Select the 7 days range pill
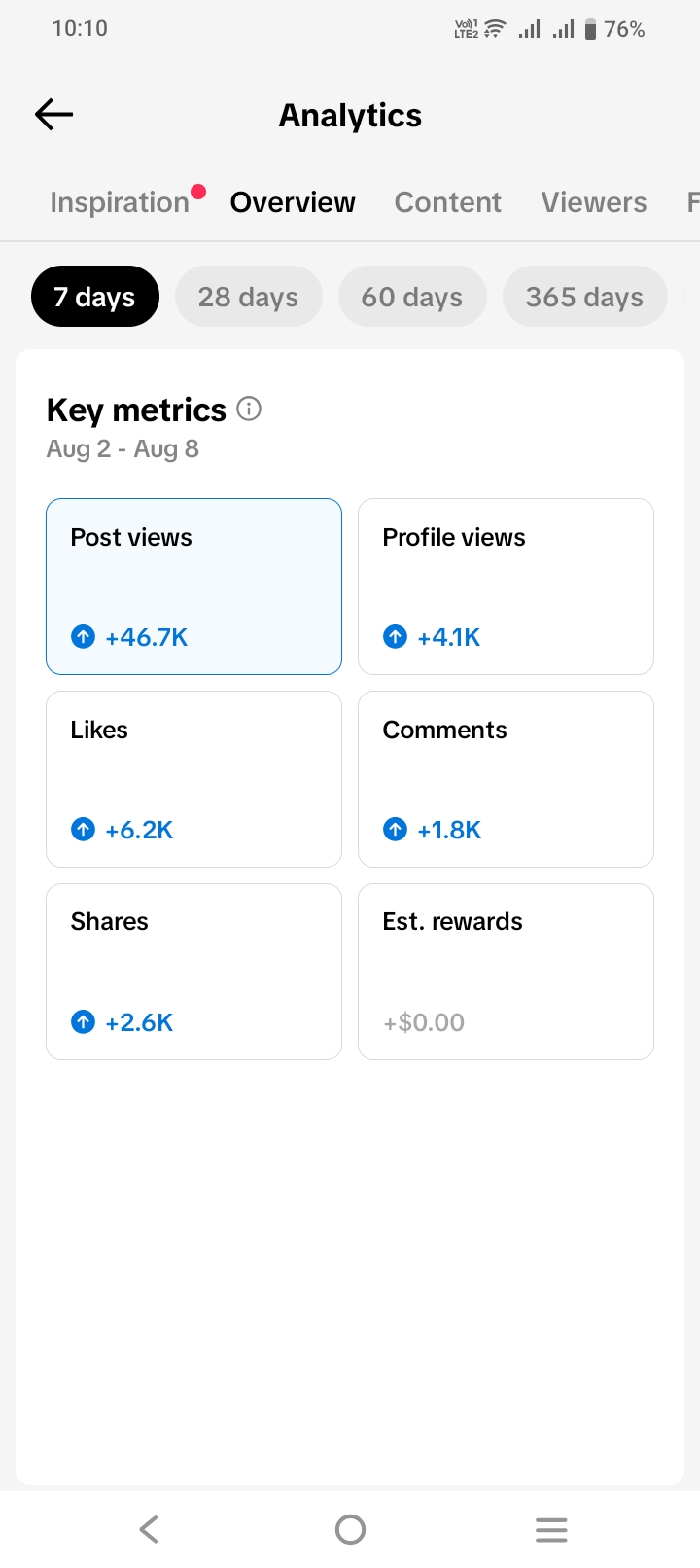The image size is (700, 1568). pyautogui.click(x=94, y=297)
